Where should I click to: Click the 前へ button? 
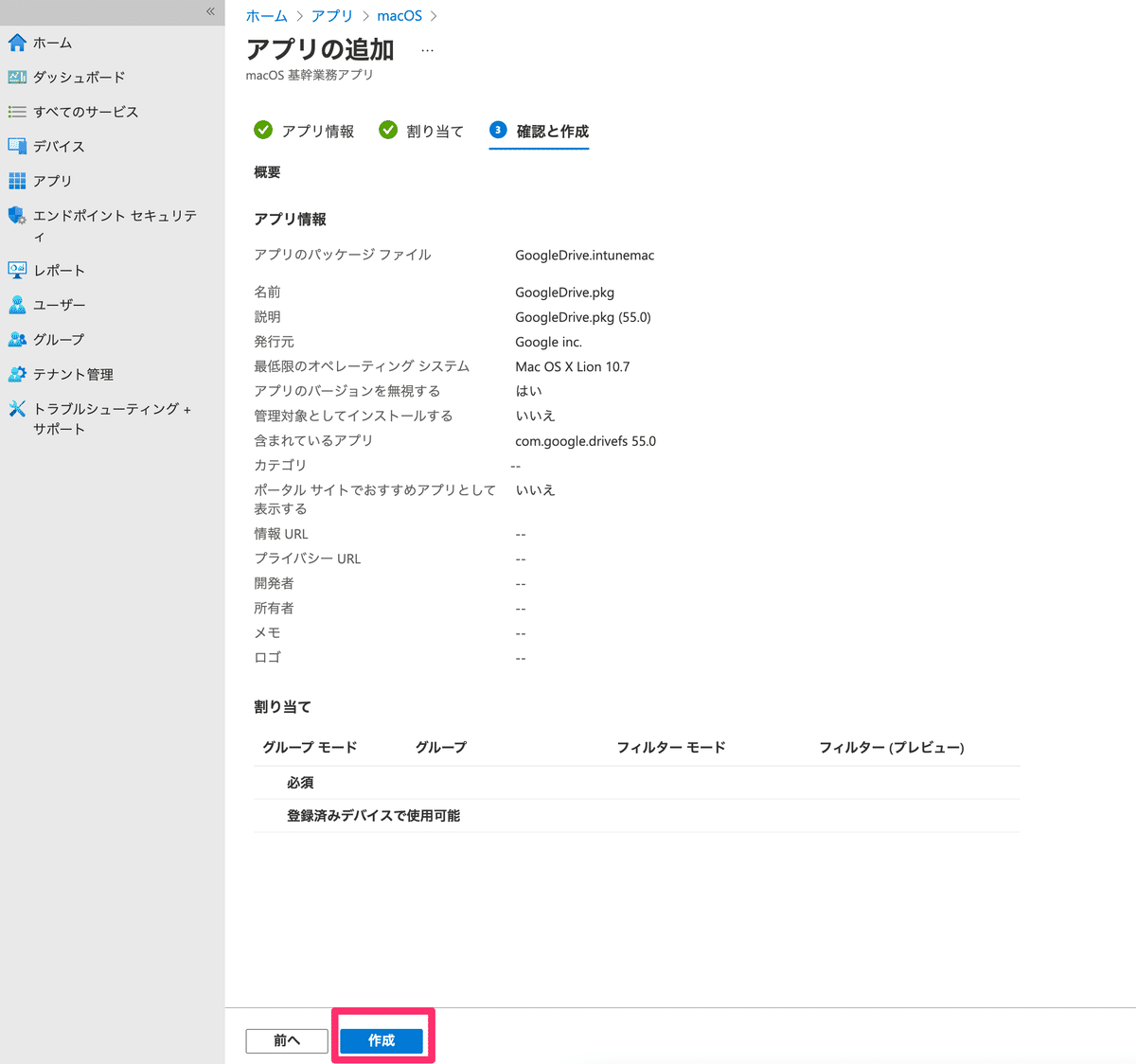(287, 1040)
